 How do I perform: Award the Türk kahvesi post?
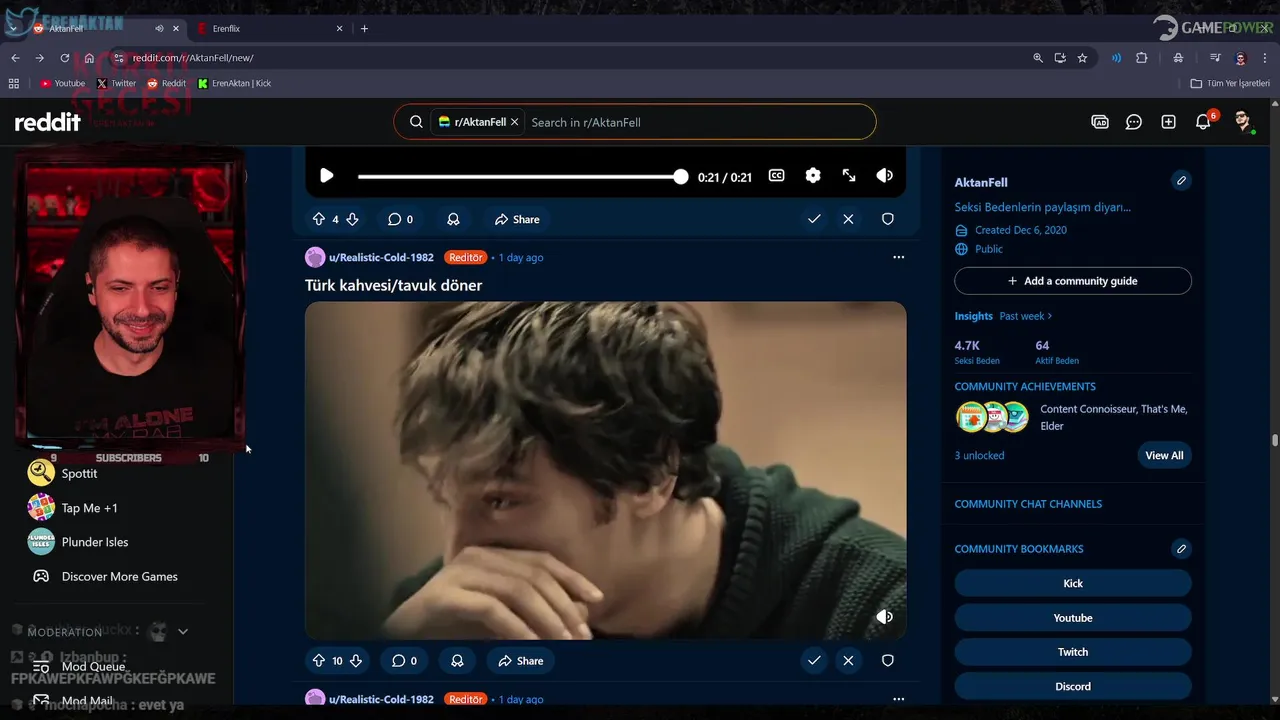457,661
